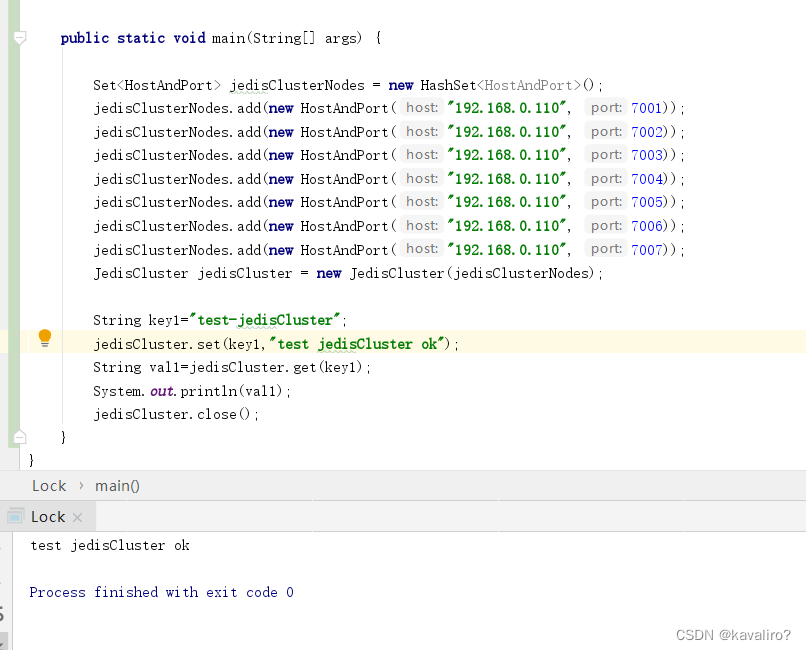Click main() in breadcrumb bar

(x=117, y=486)
